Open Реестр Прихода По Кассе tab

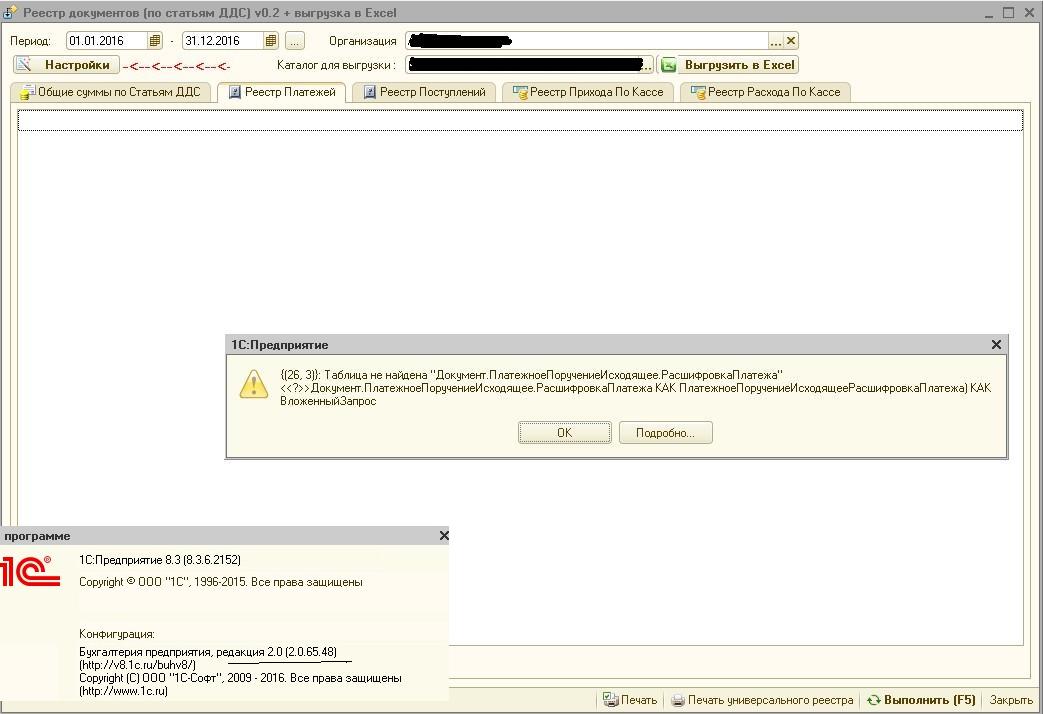pyautogui.click(x=588, y=92)
